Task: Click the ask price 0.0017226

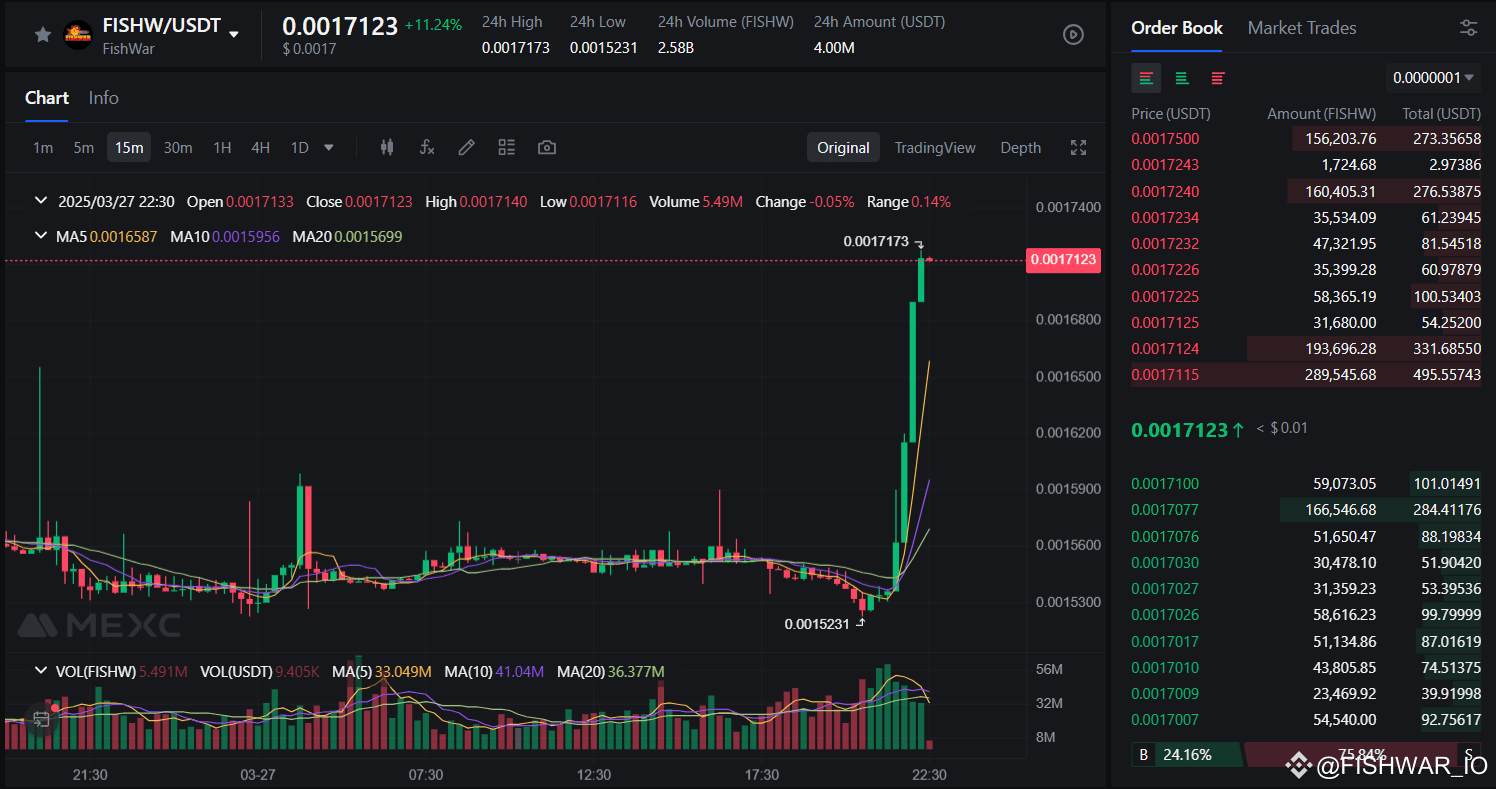Action: [x=1165, y=270]
